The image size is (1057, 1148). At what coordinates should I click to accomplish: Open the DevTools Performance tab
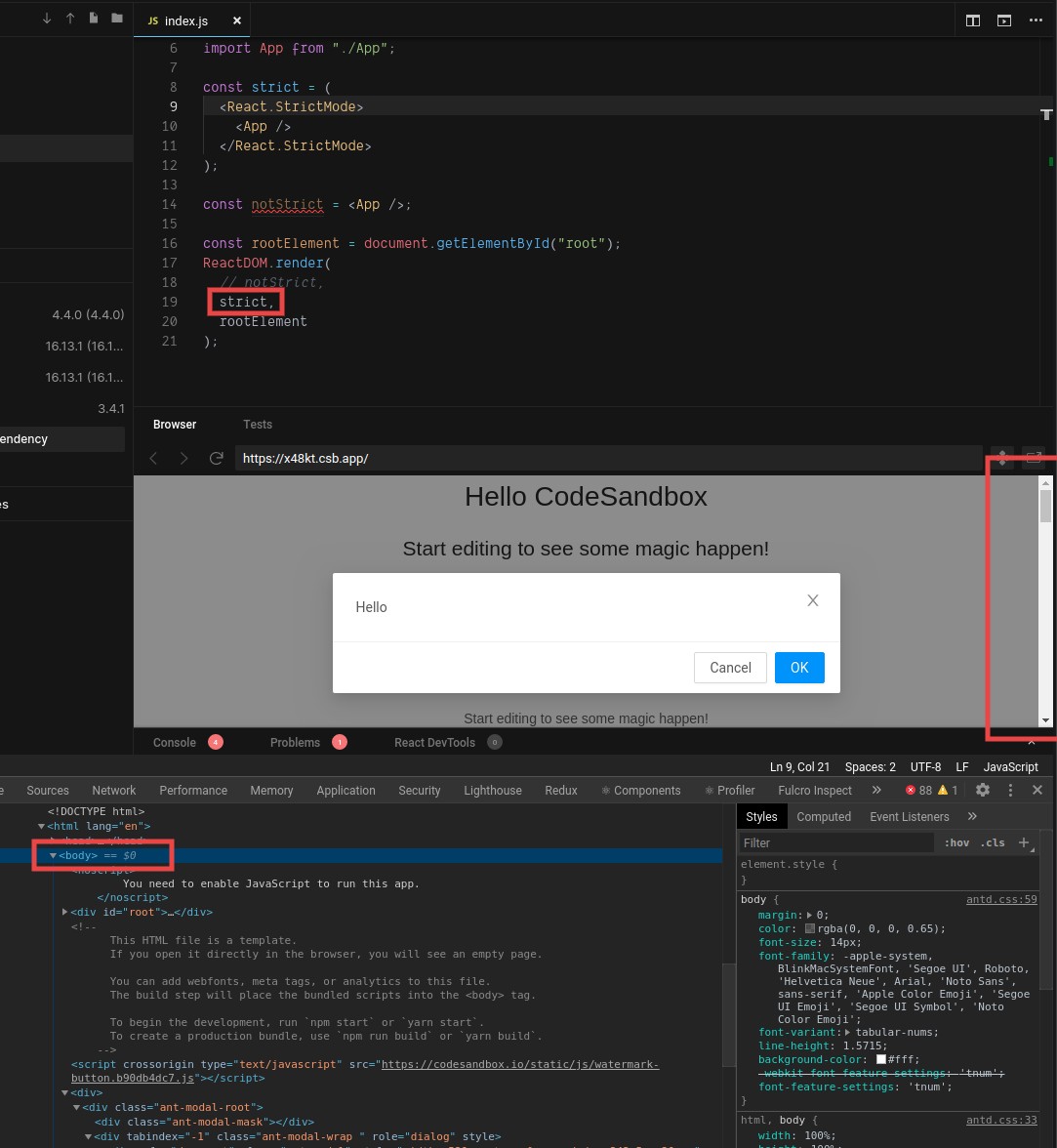coord(193,791)
